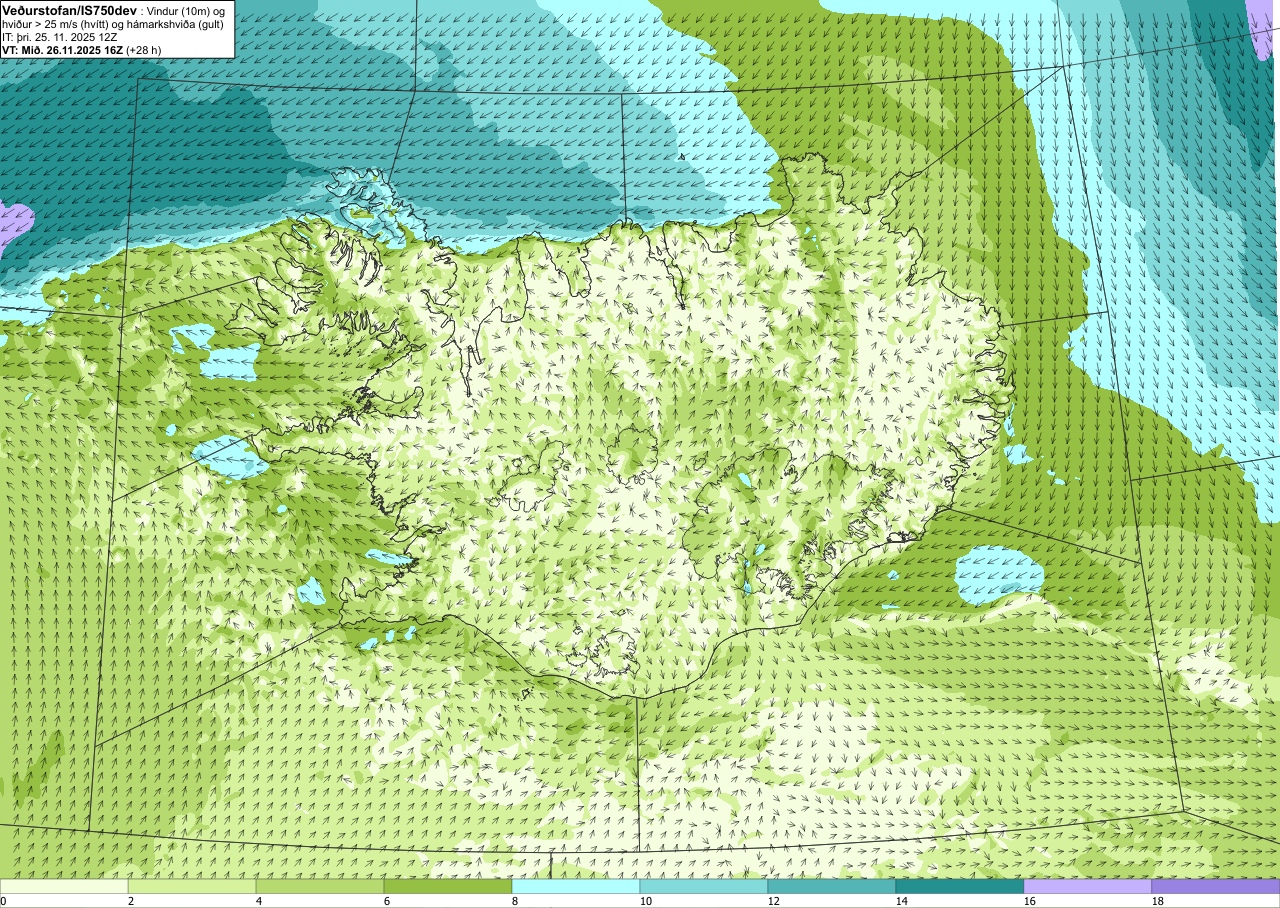Click the '(+28 h)' forecast offset text
Screen dimensions: 1280x908
point(146,49)
